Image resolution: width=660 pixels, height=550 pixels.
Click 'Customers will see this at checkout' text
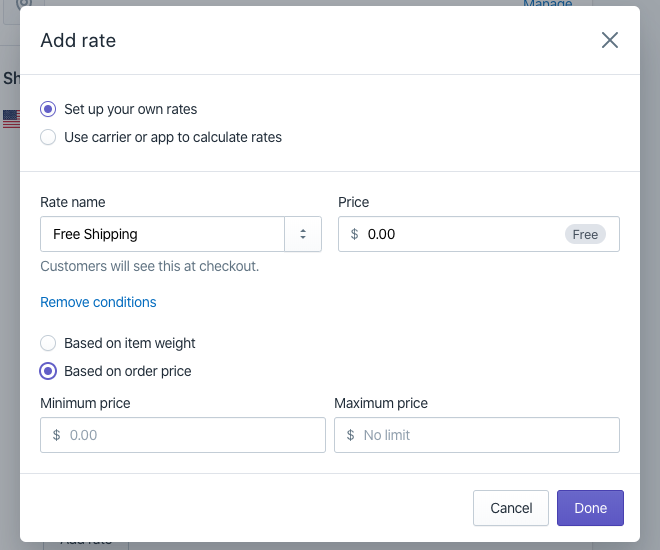point(149,266)
